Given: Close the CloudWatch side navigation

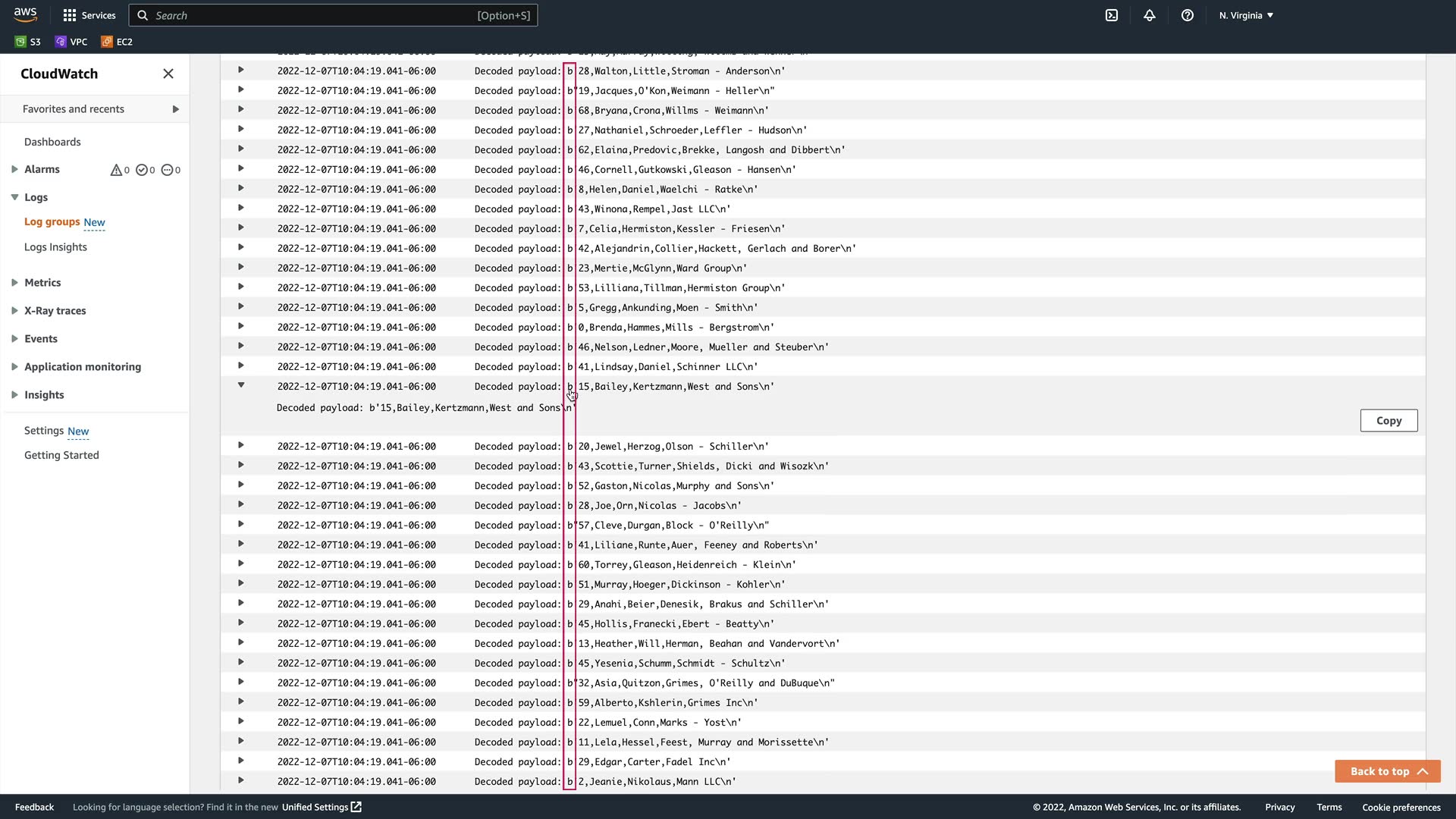Looking at the screenshot, I should 168,74.
